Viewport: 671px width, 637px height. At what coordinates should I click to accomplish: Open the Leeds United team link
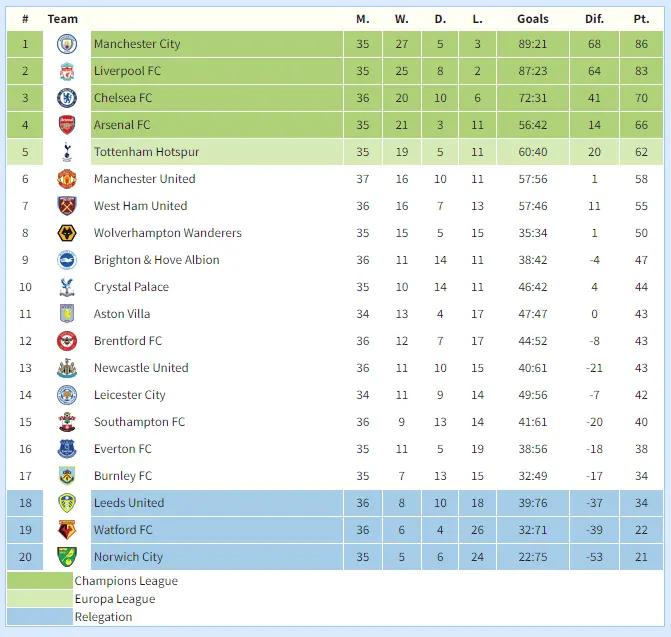tap(129, 503)
